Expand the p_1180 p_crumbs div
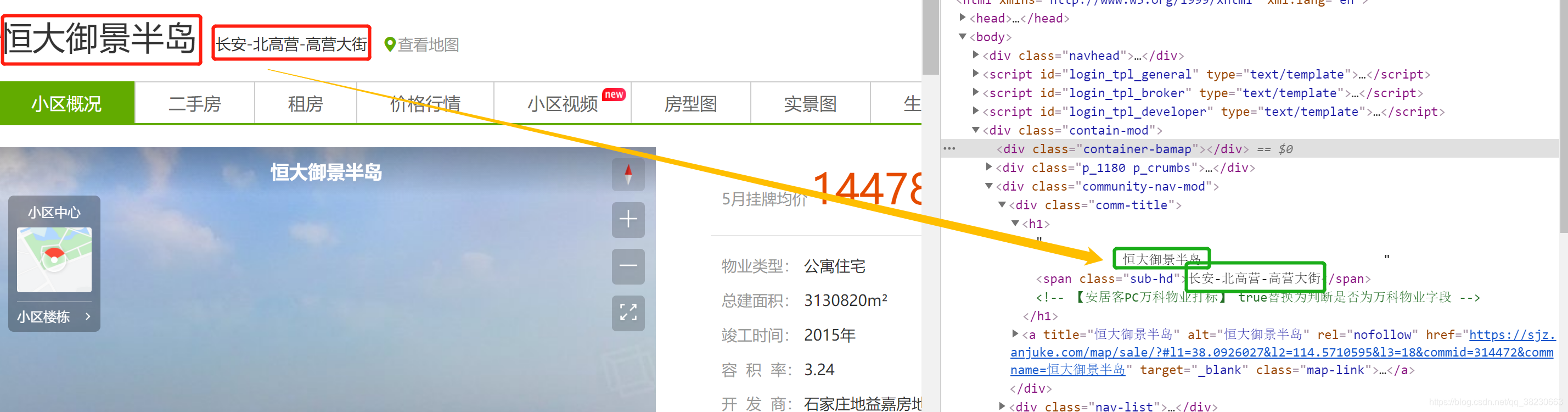1568x412 pixels. coord(989,167)
